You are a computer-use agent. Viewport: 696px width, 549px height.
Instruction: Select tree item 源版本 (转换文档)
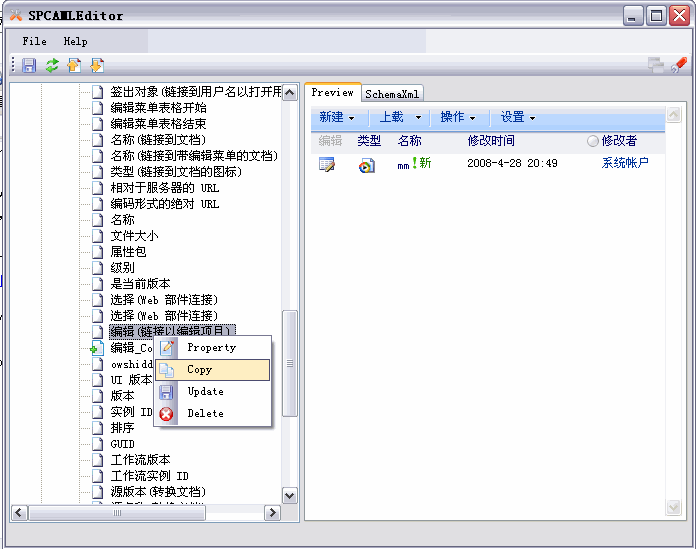pos(158,492)
